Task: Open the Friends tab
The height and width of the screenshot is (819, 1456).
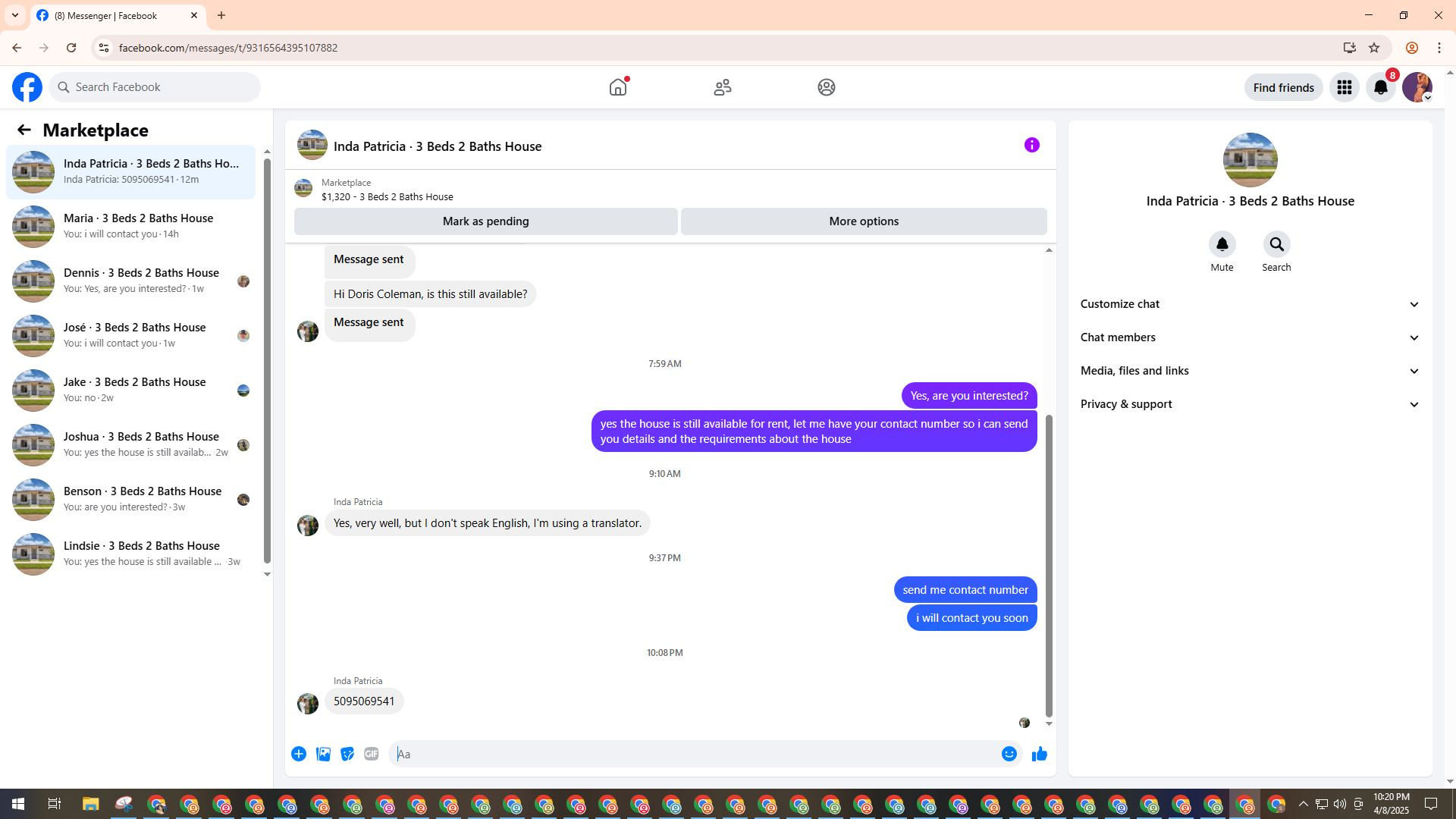Action: (722, 87)
